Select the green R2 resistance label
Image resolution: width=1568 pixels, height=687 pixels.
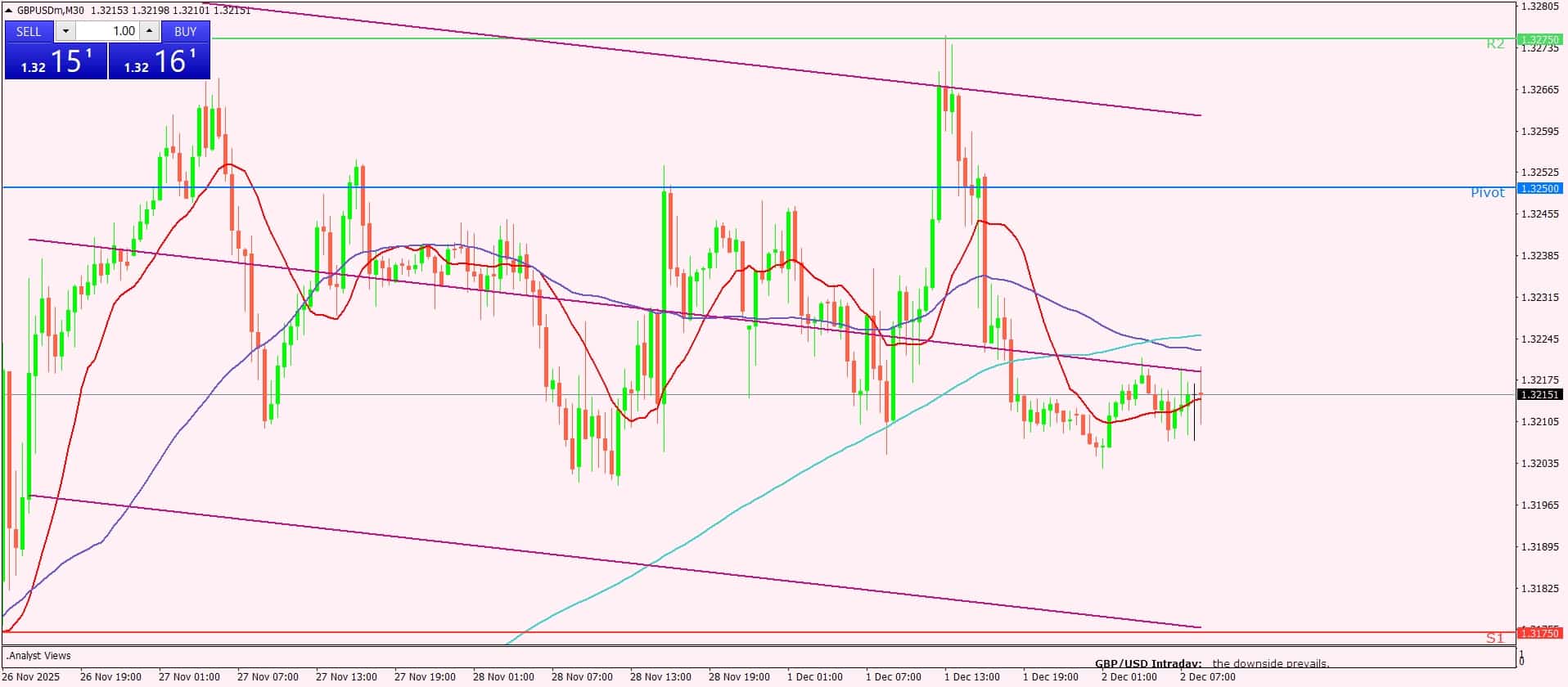1494,44
